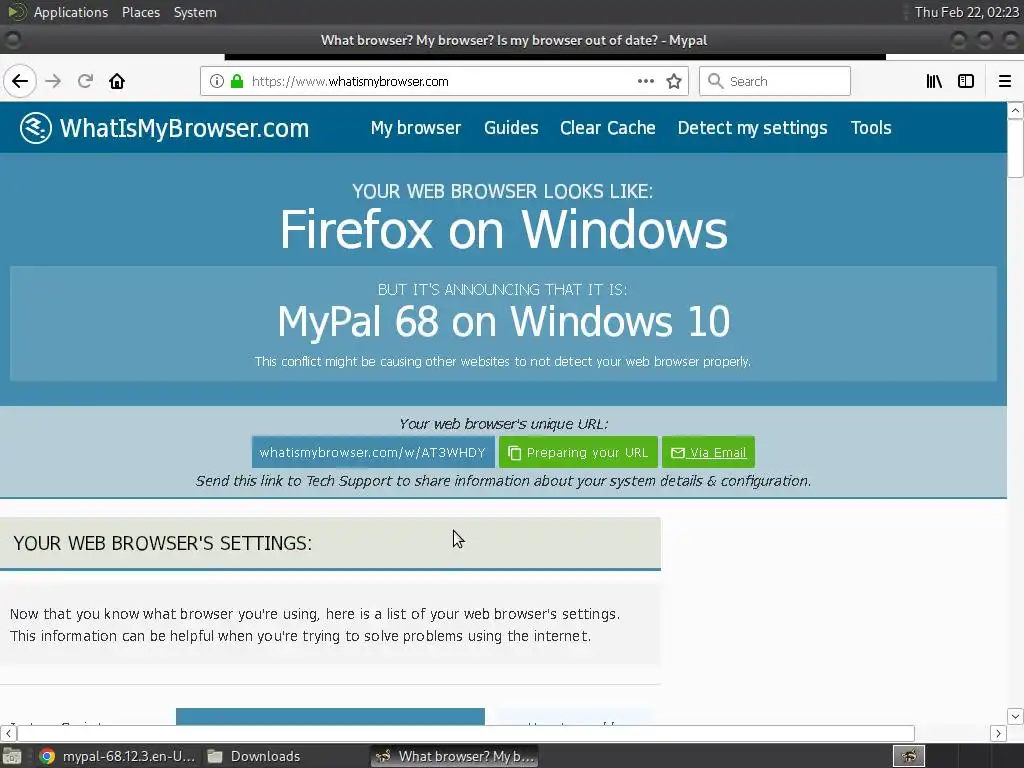Image resolution: width=1024 pixels, height=768 pixels.
Task: Click the unique URL whatismybrowser.com/w/AT3WHDY
Action: (373, 453)
